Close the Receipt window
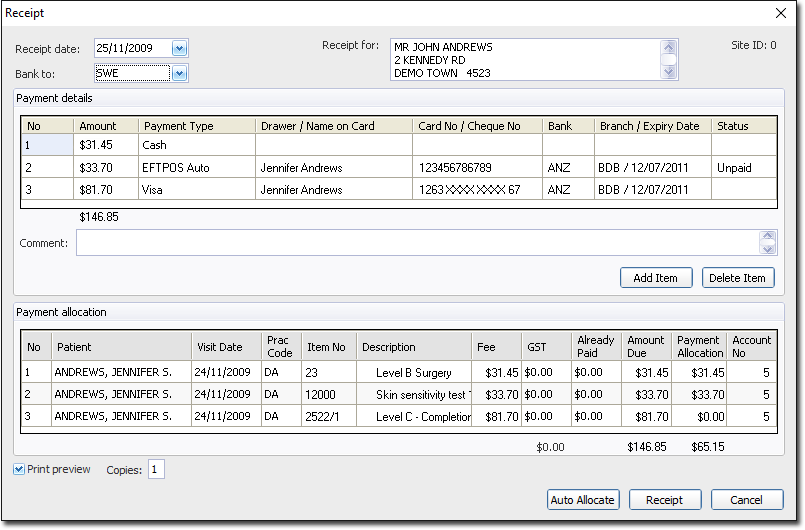 coord(781,13)
